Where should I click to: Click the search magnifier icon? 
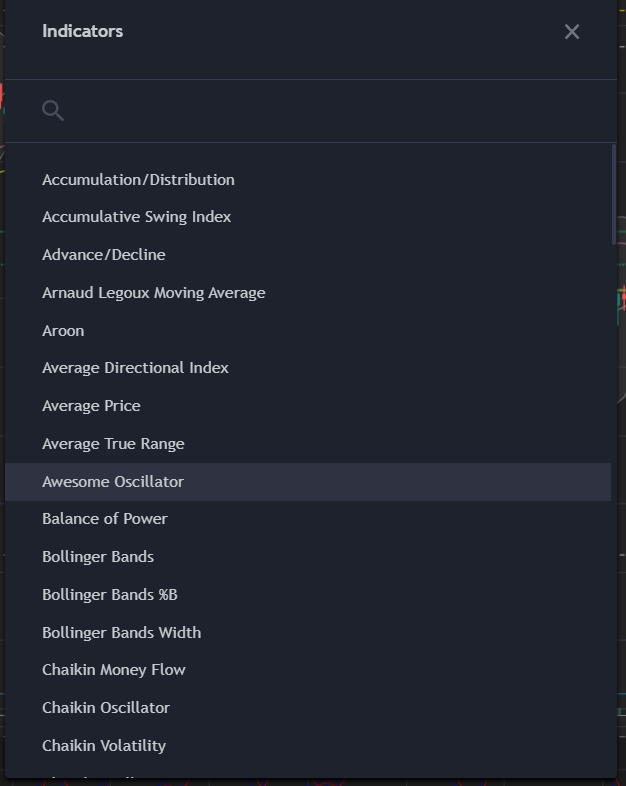pyautogui.click(x=53, y=110)
